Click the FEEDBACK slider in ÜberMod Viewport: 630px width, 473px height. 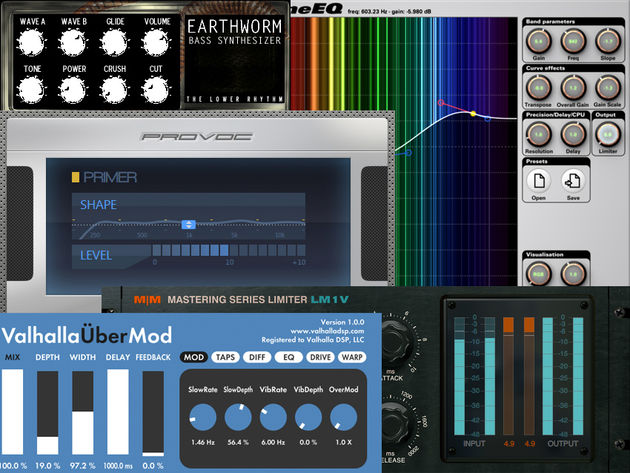(153, 414)
